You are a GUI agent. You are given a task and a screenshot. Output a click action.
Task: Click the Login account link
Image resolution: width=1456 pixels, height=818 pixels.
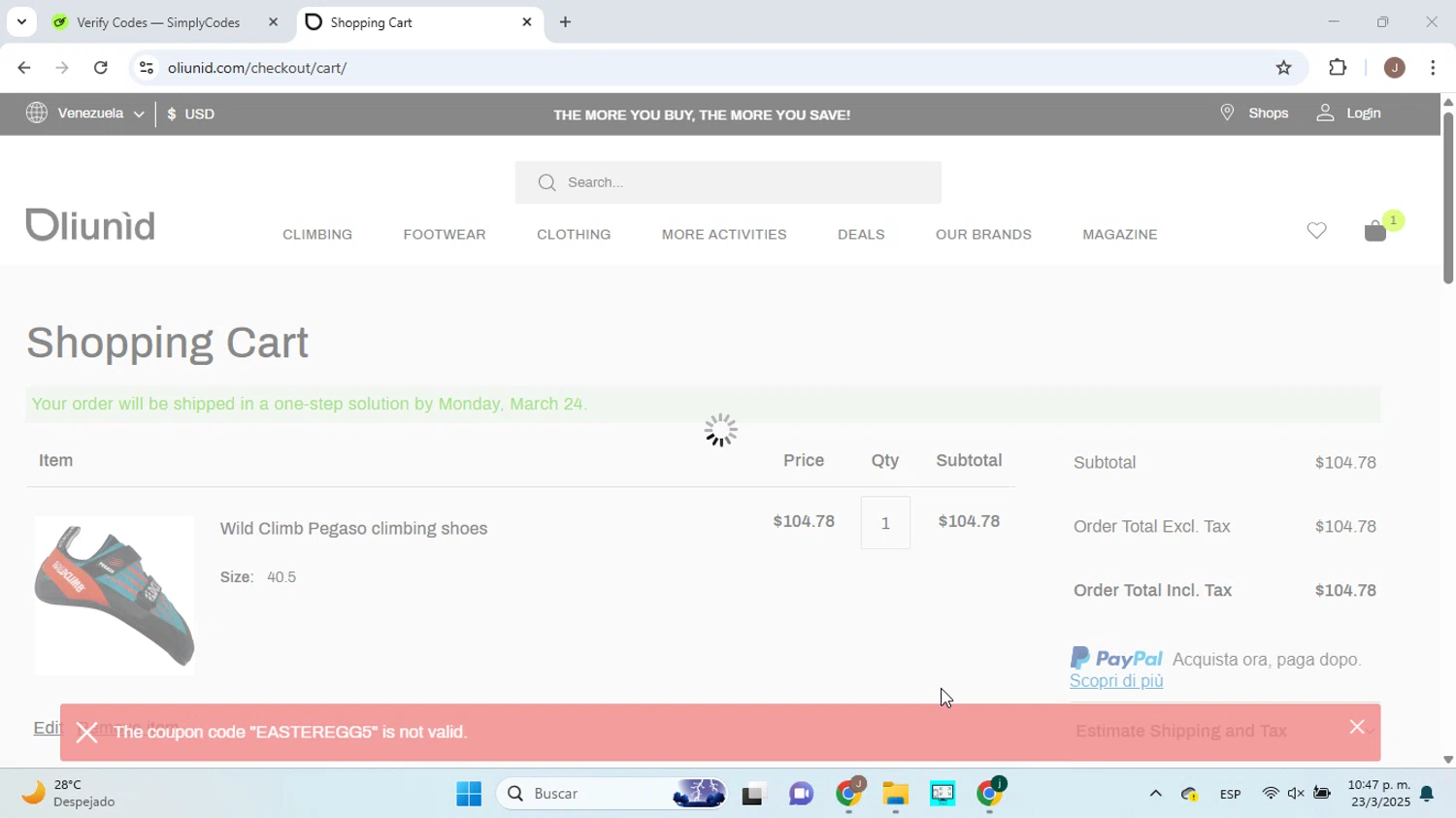[1348, 114]
